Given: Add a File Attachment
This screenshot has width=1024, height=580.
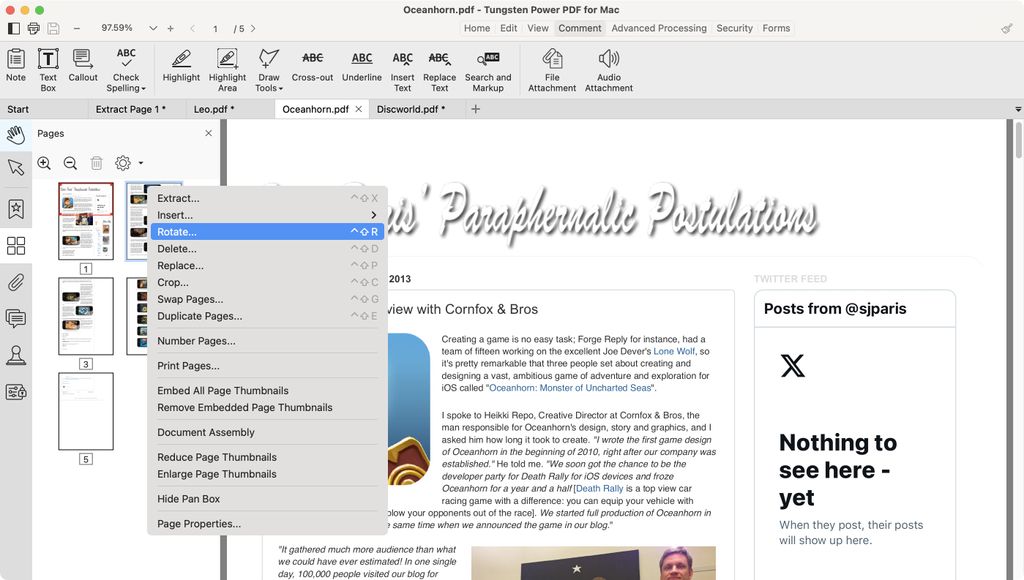Looking at the screenshot, I should [x=551, y=67].
